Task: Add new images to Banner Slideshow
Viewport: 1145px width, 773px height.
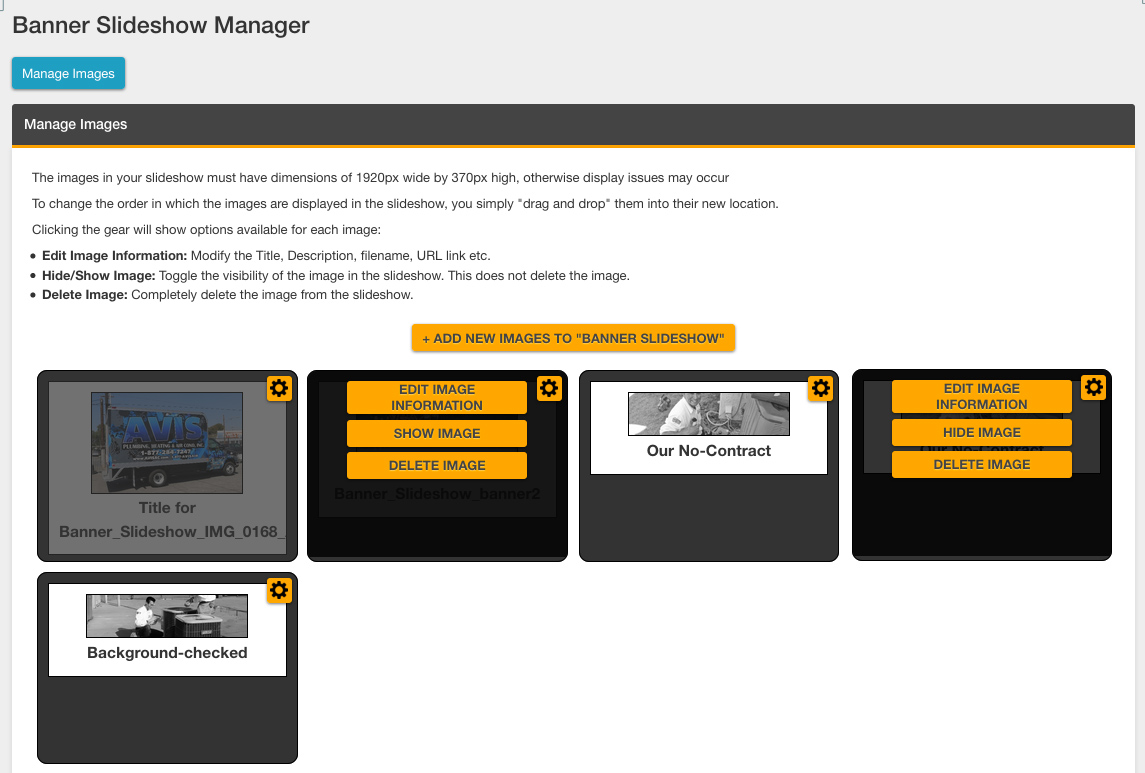Action: click(573, 338)
